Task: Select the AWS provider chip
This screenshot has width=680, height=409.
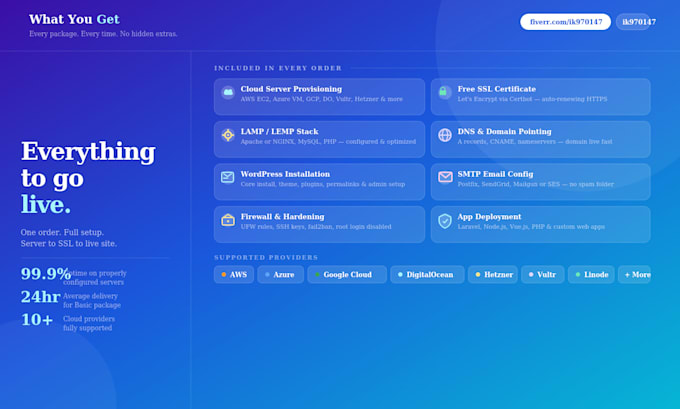Action: tap(234, 275)
